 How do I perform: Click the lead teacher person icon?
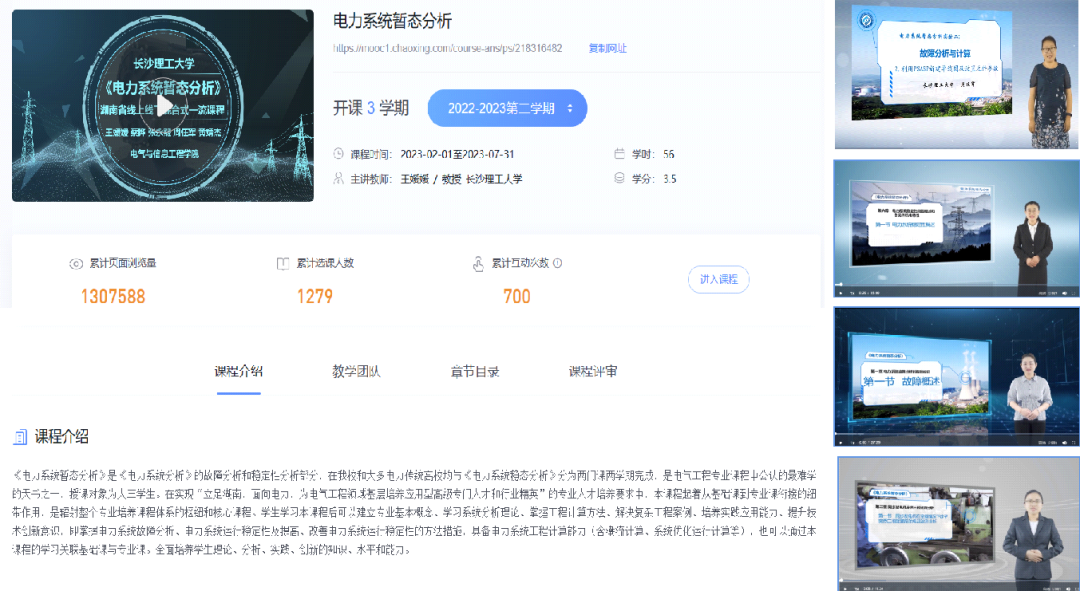(338, 178)
